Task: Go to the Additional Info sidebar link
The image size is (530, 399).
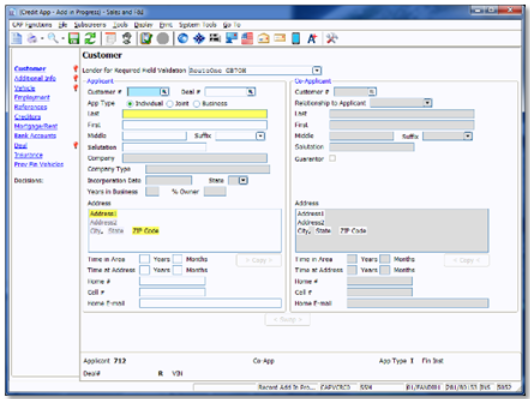Action: click(35, 78)
